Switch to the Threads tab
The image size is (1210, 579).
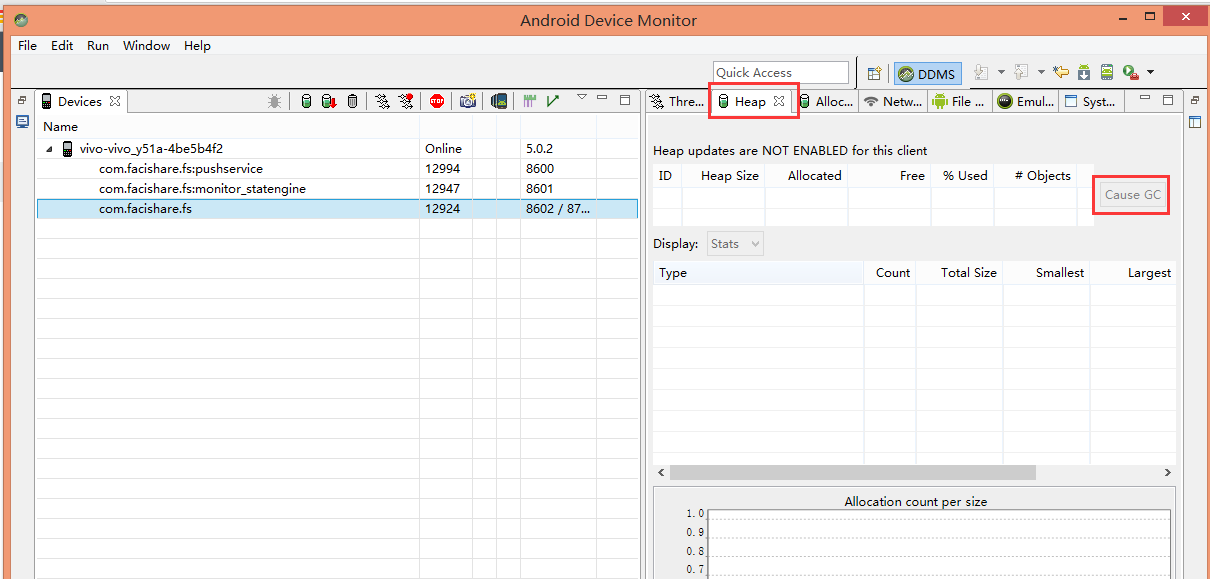coord(676,101)
